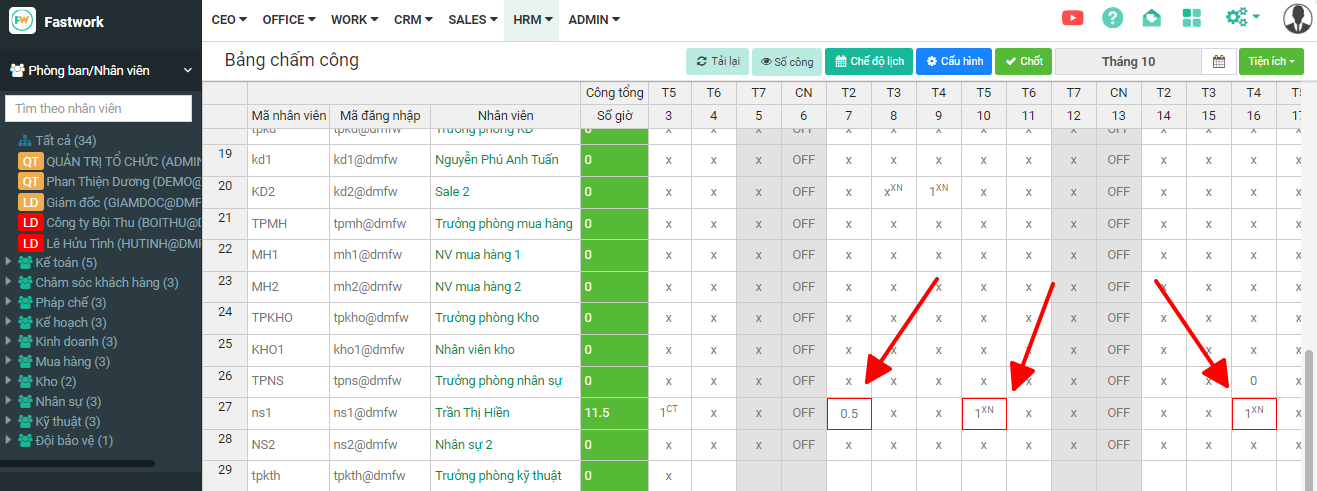Click the Cấu hình configuration button
The height and width of the screenshot is (491, 1317).
click(x=954, y=62)
